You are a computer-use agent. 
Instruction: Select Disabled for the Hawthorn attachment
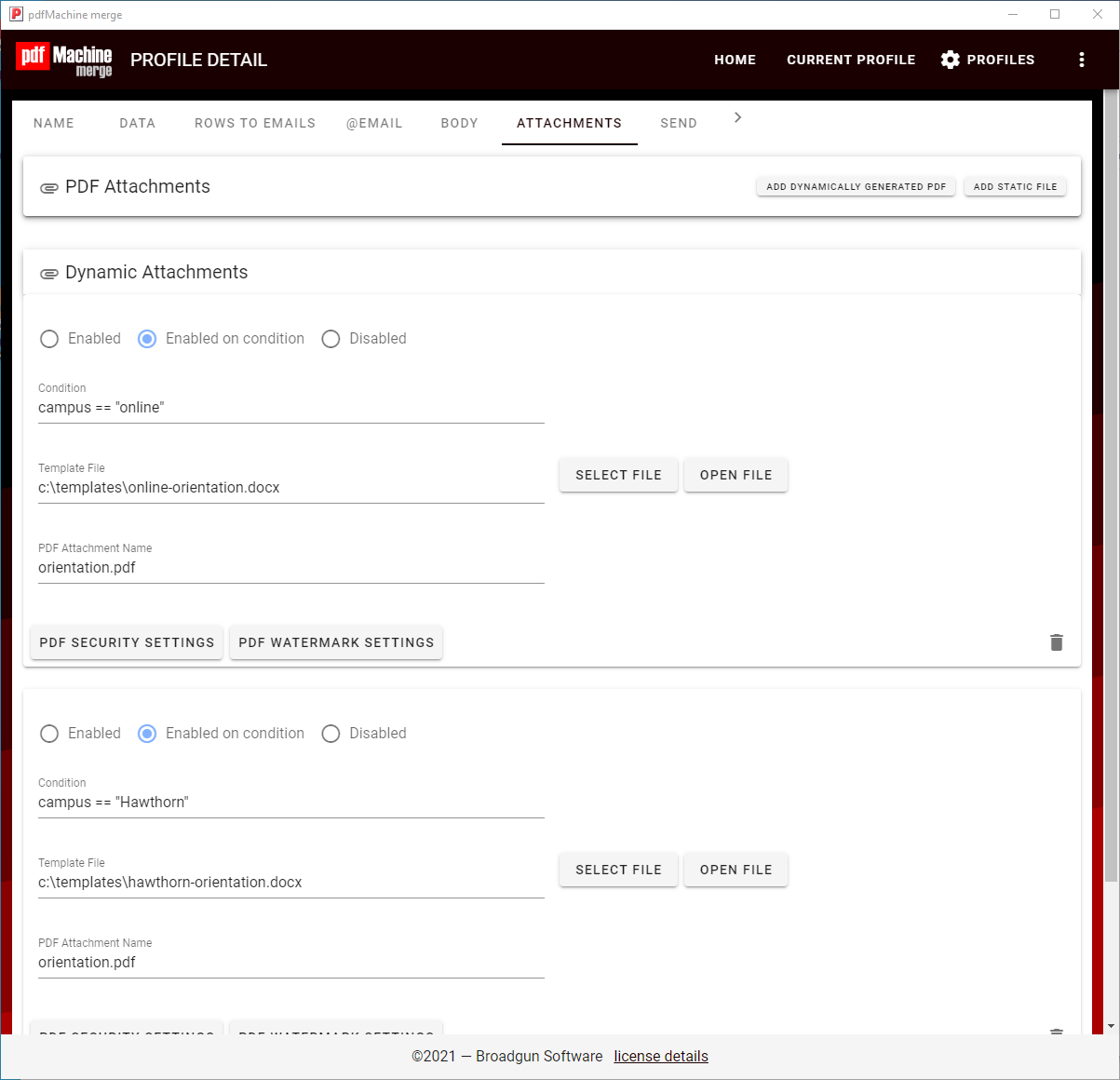[x=331, y=734]
